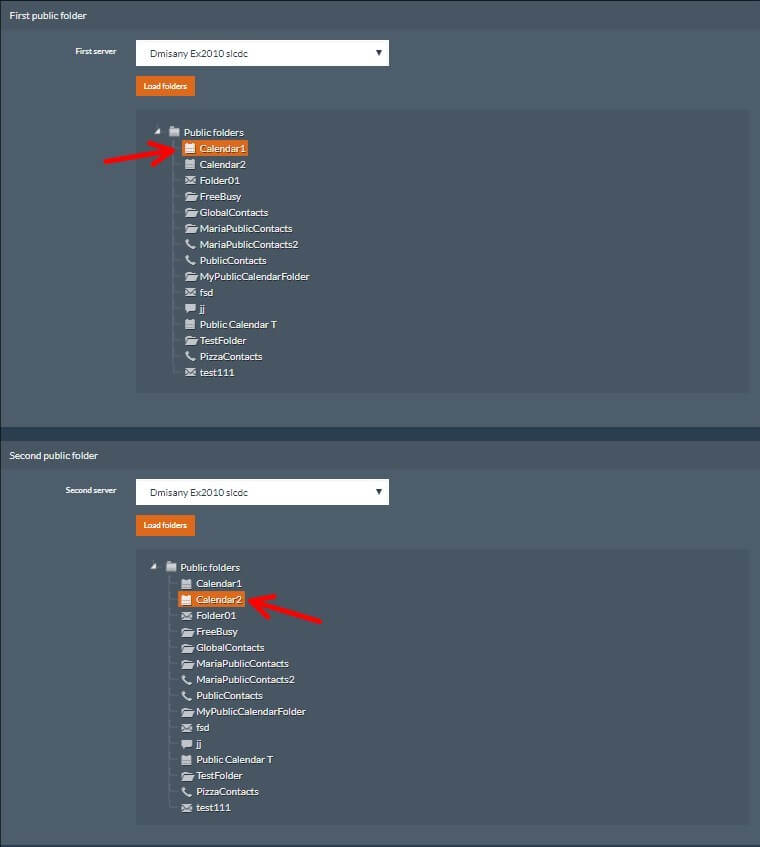The image size is (760, 847).
Task: Click Calendar1 calendar icon in second tree
Action: [x=186, y=583]
